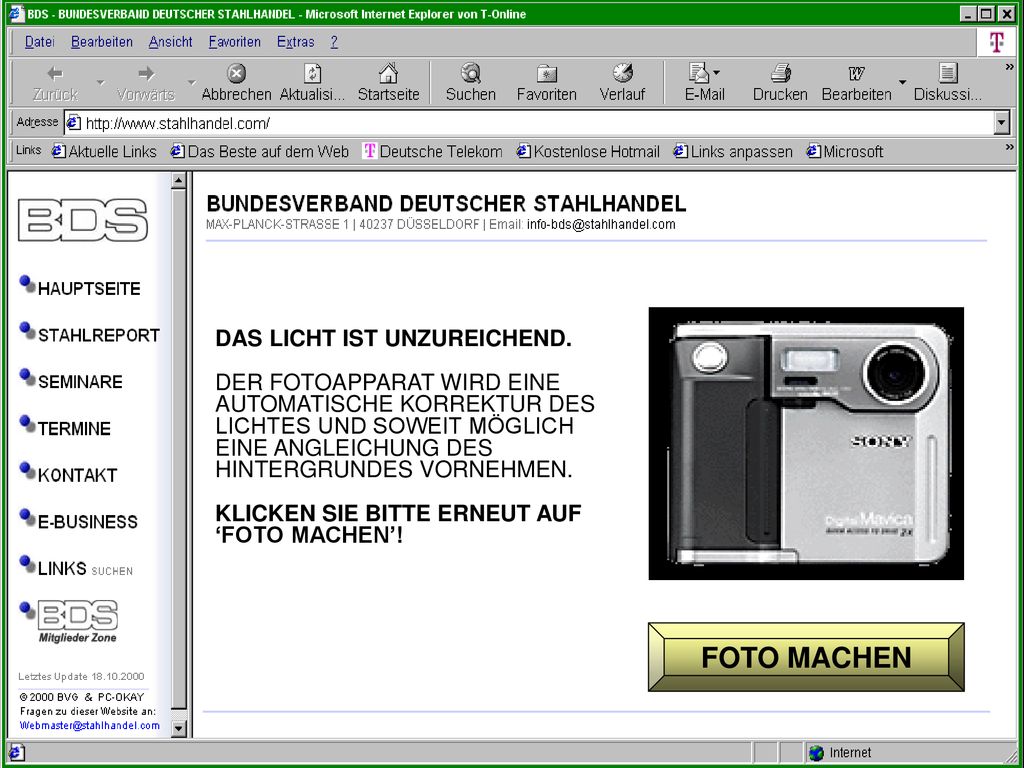Open the Aktuelle Links shortcut
This screenshot has width=1024, height=768.
click(x=104, y=152)
